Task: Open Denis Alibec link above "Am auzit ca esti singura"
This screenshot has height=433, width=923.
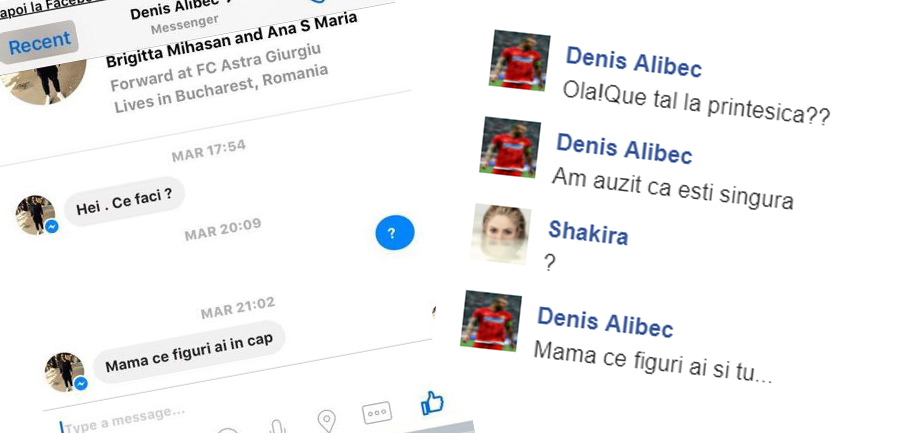Action: click(624, 148)
